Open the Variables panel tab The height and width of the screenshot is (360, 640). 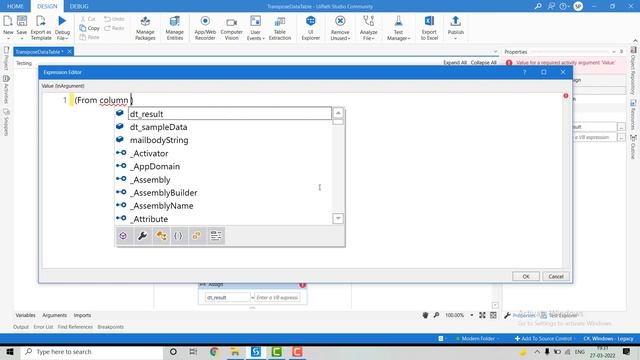(x=25, y=315)
